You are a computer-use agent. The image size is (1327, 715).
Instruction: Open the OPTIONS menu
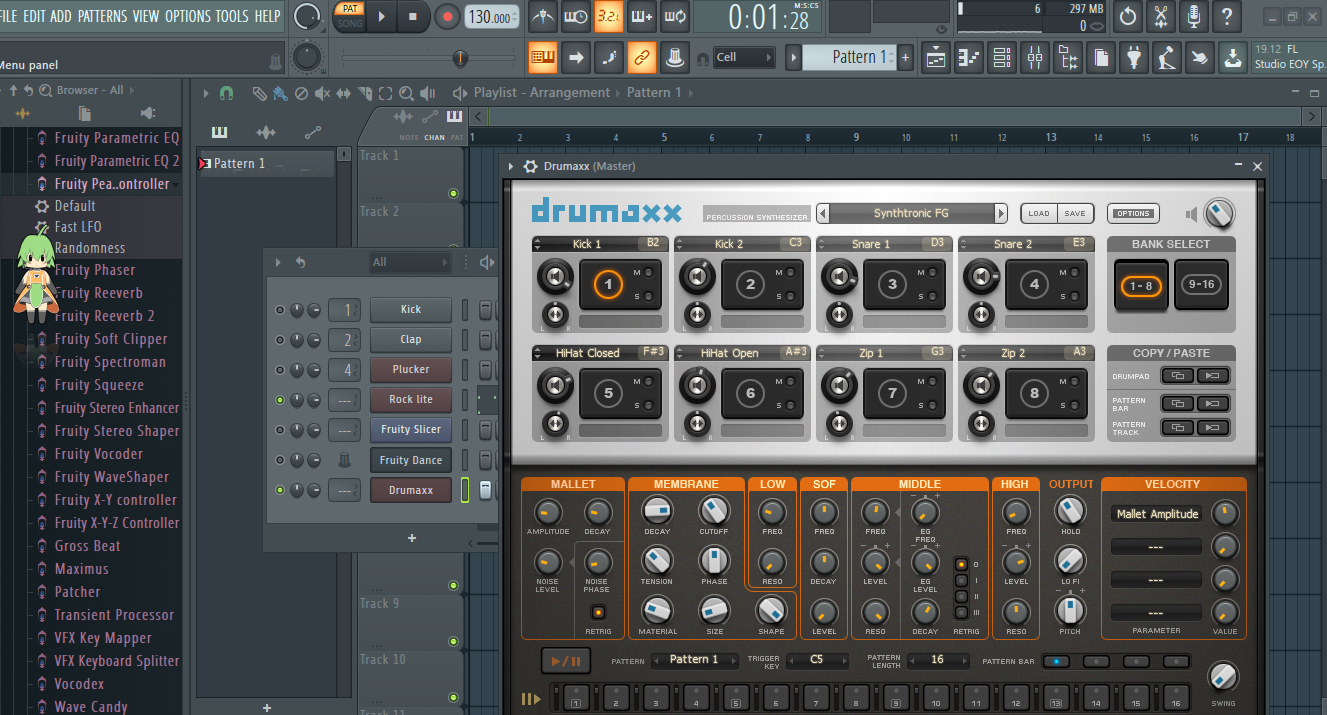pyautogui.click(x=188, y=16)
